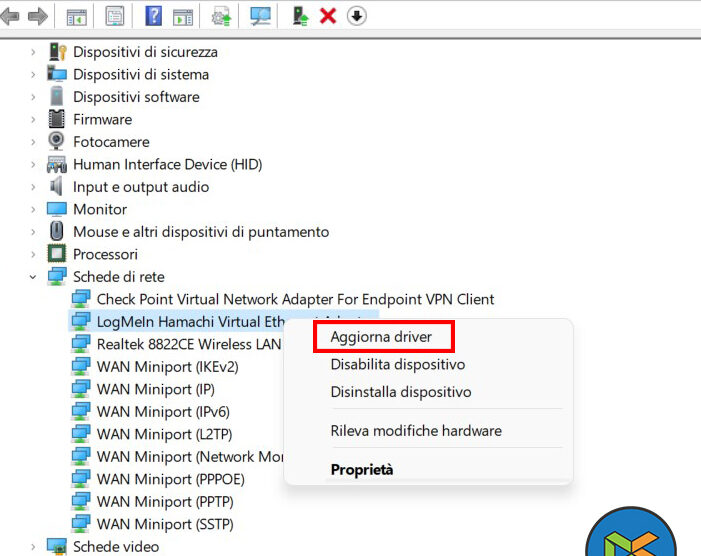Screen dimensions: 701x556
Task: Select WAN Miniport (IKEv2)
Action: pos(168,367)
